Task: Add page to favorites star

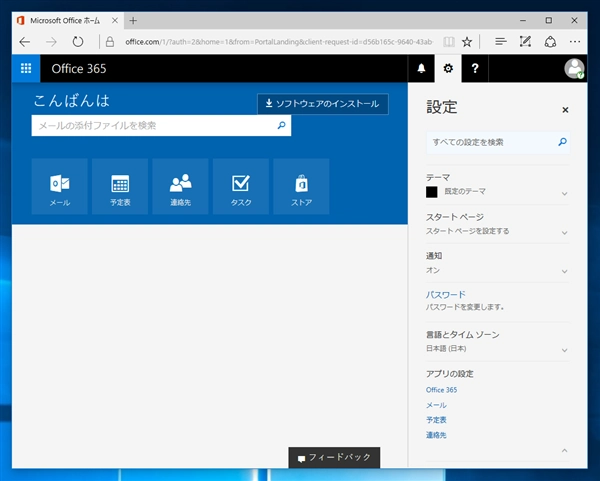Action: (467, 42)
